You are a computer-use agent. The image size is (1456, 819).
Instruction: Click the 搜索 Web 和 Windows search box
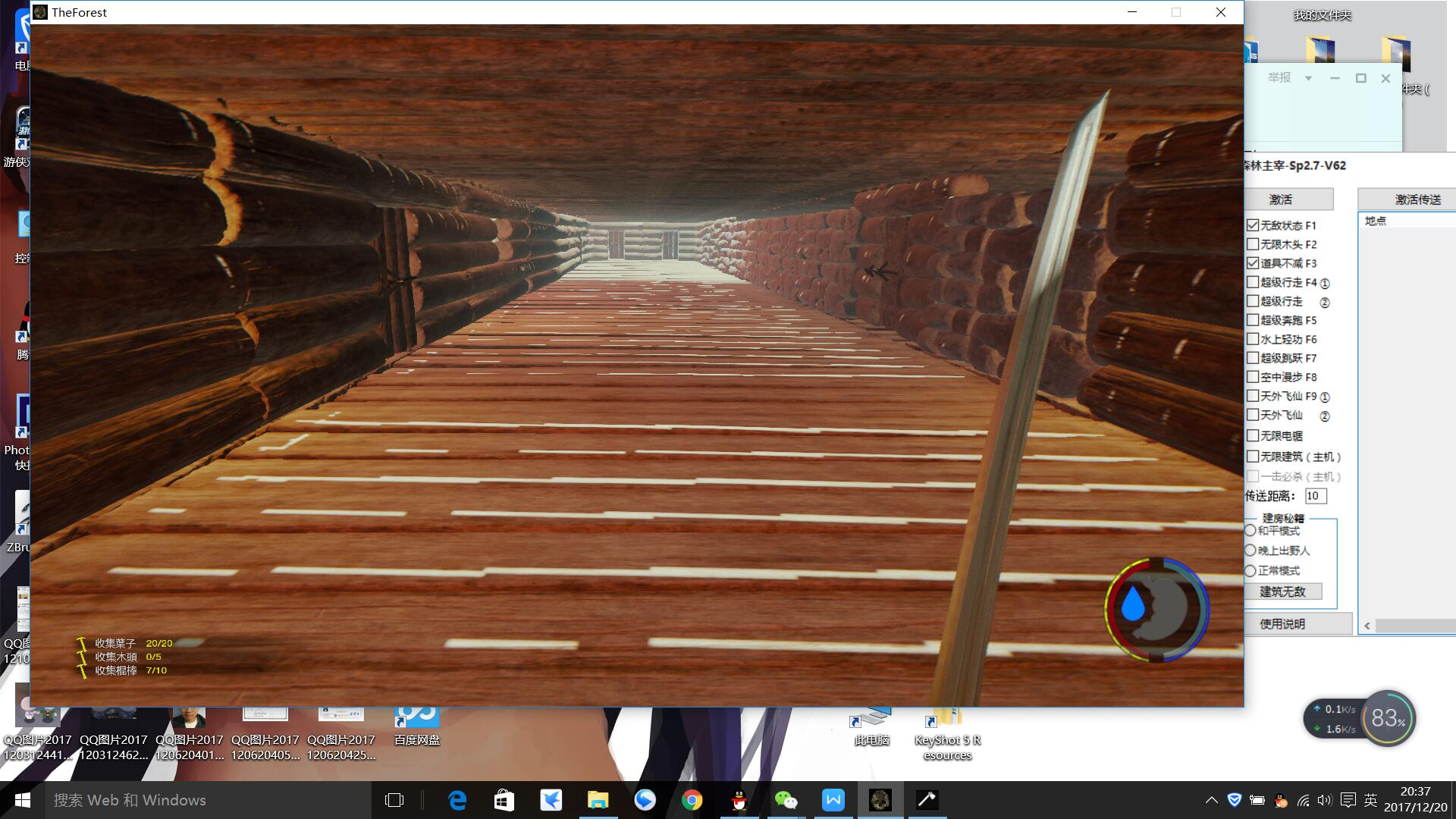209,800
